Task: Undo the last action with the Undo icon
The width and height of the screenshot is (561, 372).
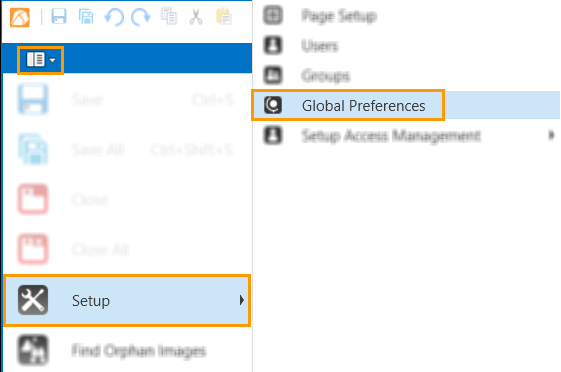Action: point(114,17)
